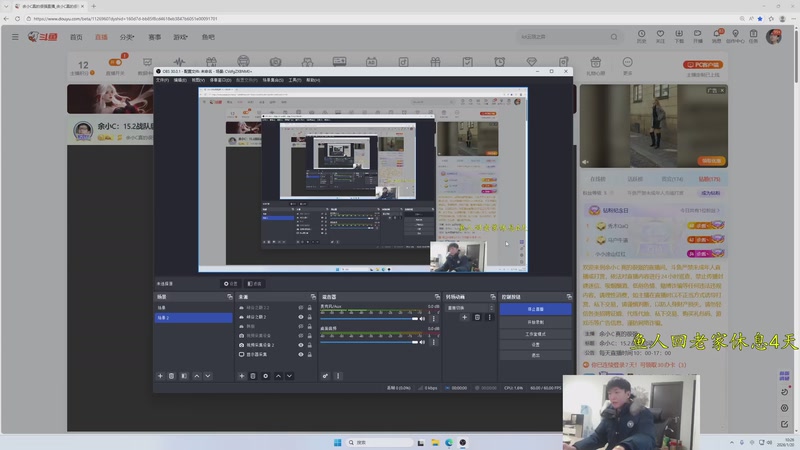Open audio mixer advanced settings gear
Viewport: 800px width, 450px height.
(326, 376)
